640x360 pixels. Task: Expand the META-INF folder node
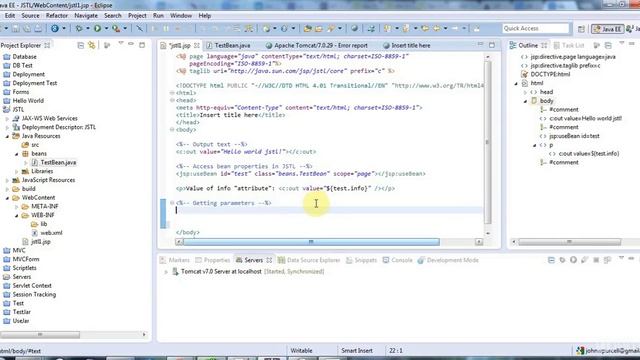click(x=17, y=207)
